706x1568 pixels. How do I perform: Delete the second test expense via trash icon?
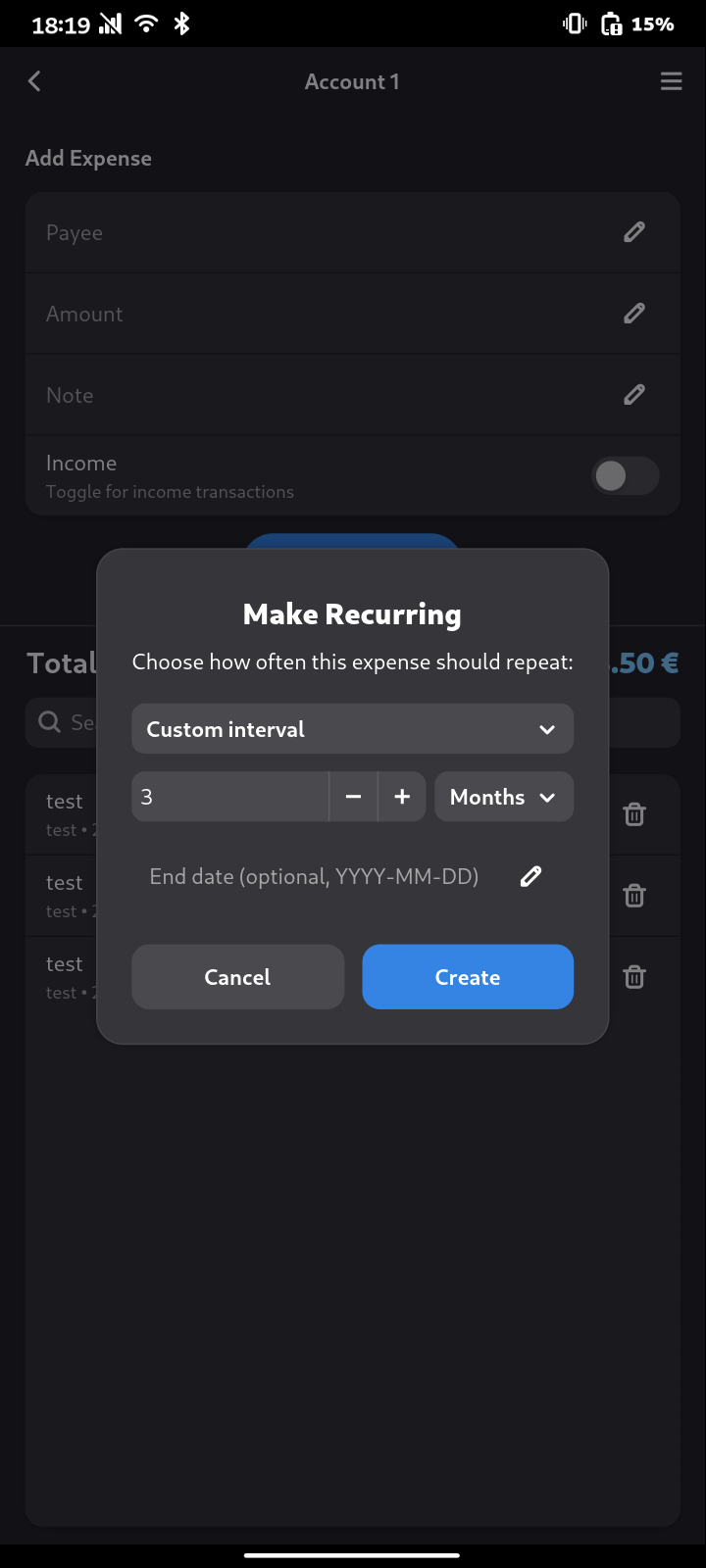[634, 896]
